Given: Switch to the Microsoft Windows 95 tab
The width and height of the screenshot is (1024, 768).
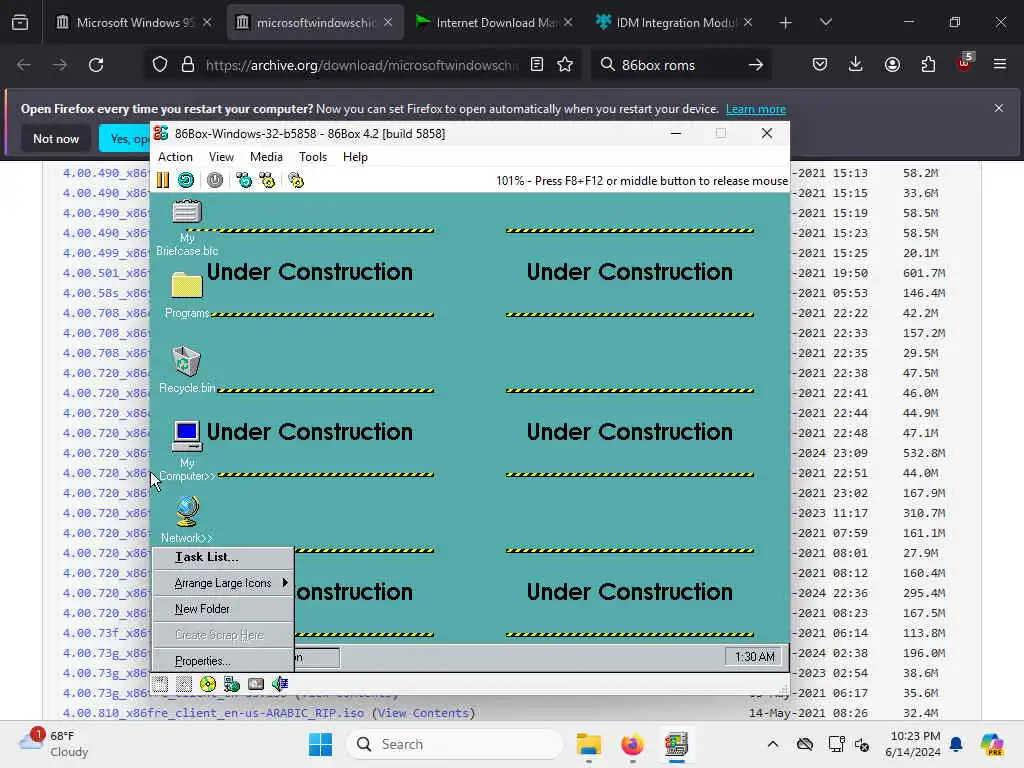Looking at the screenshot, I should coord(135,22).
